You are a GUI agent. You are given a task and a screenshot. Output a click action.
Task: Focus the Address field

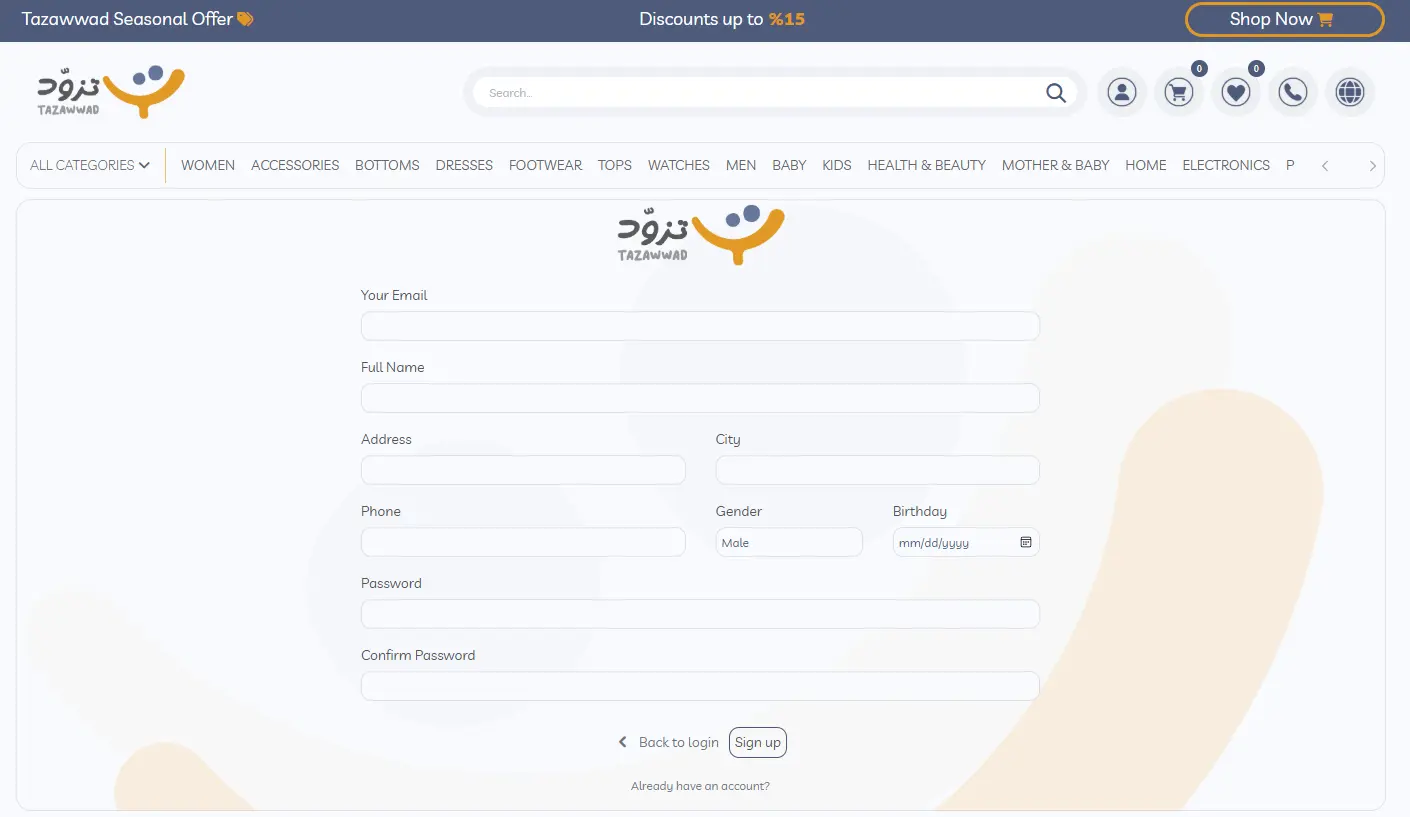tap(523, 470)
